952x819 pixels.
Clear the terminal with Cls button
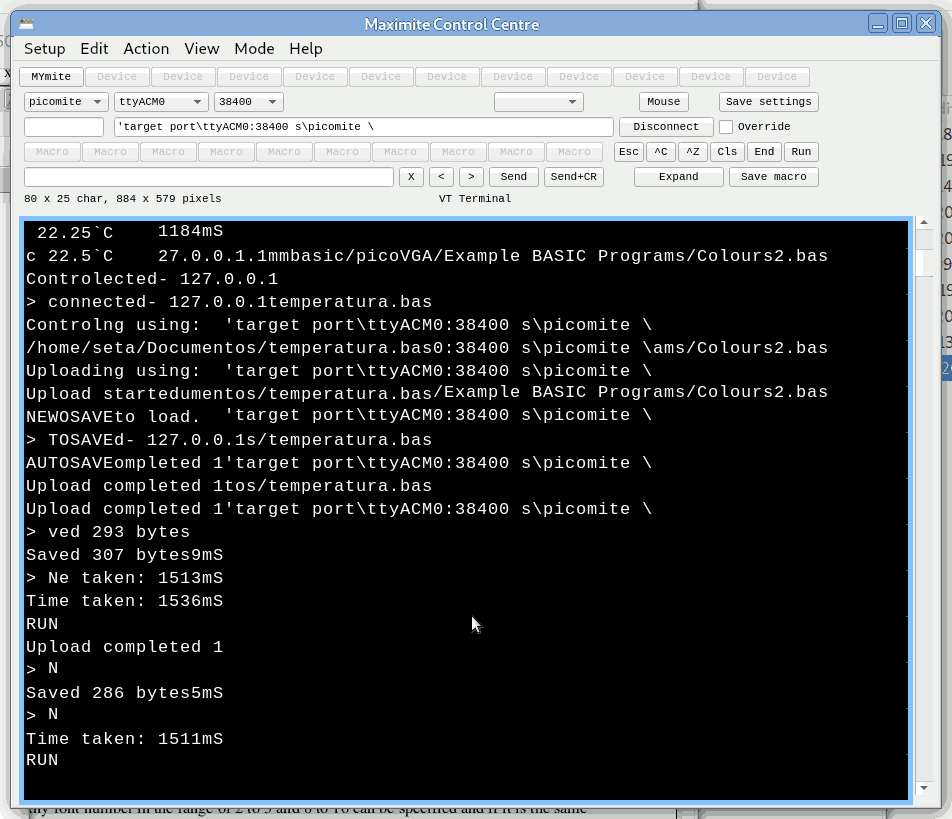click(727, 152)
